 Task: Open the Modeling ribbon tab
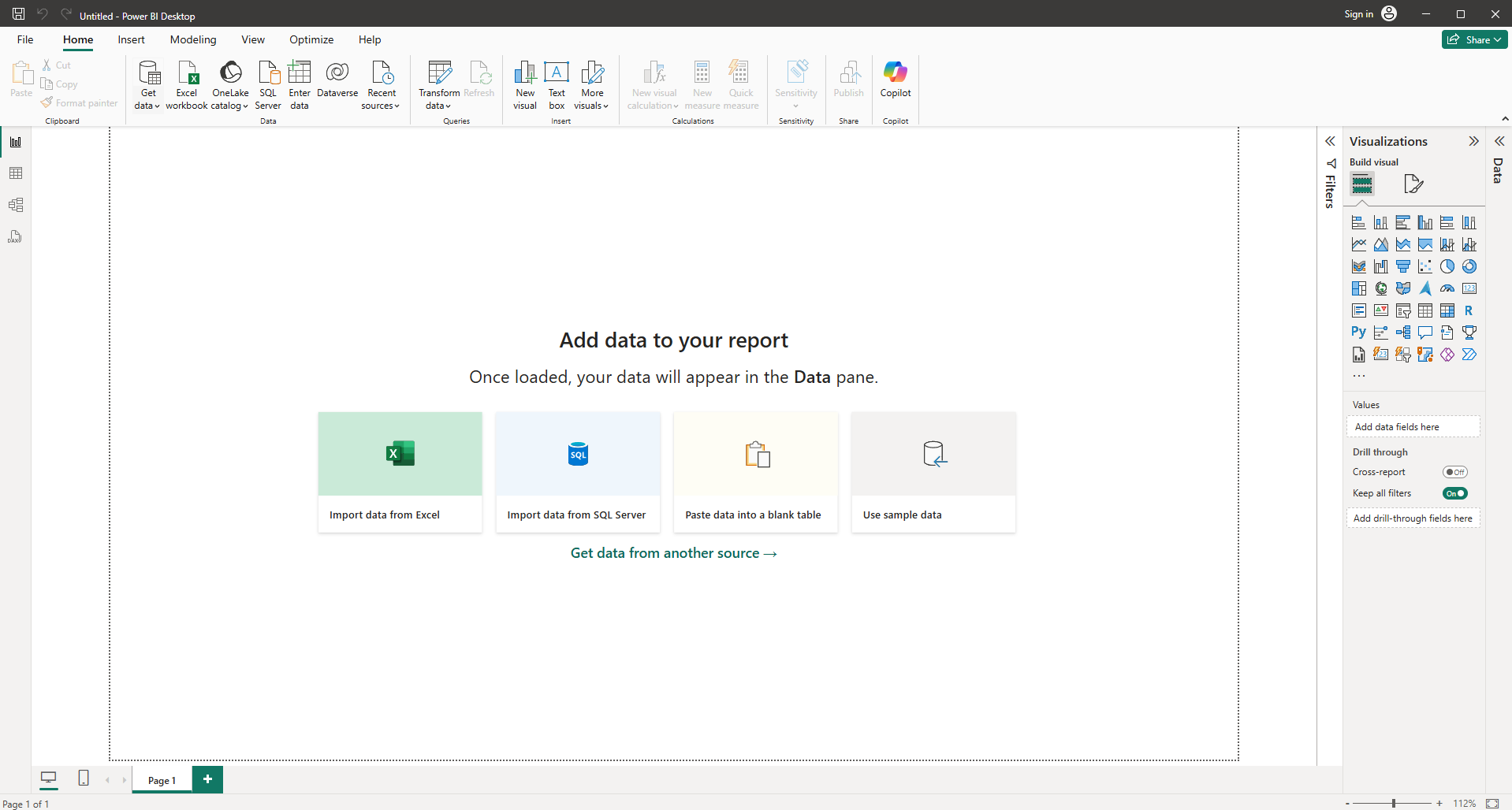[193, 39]
